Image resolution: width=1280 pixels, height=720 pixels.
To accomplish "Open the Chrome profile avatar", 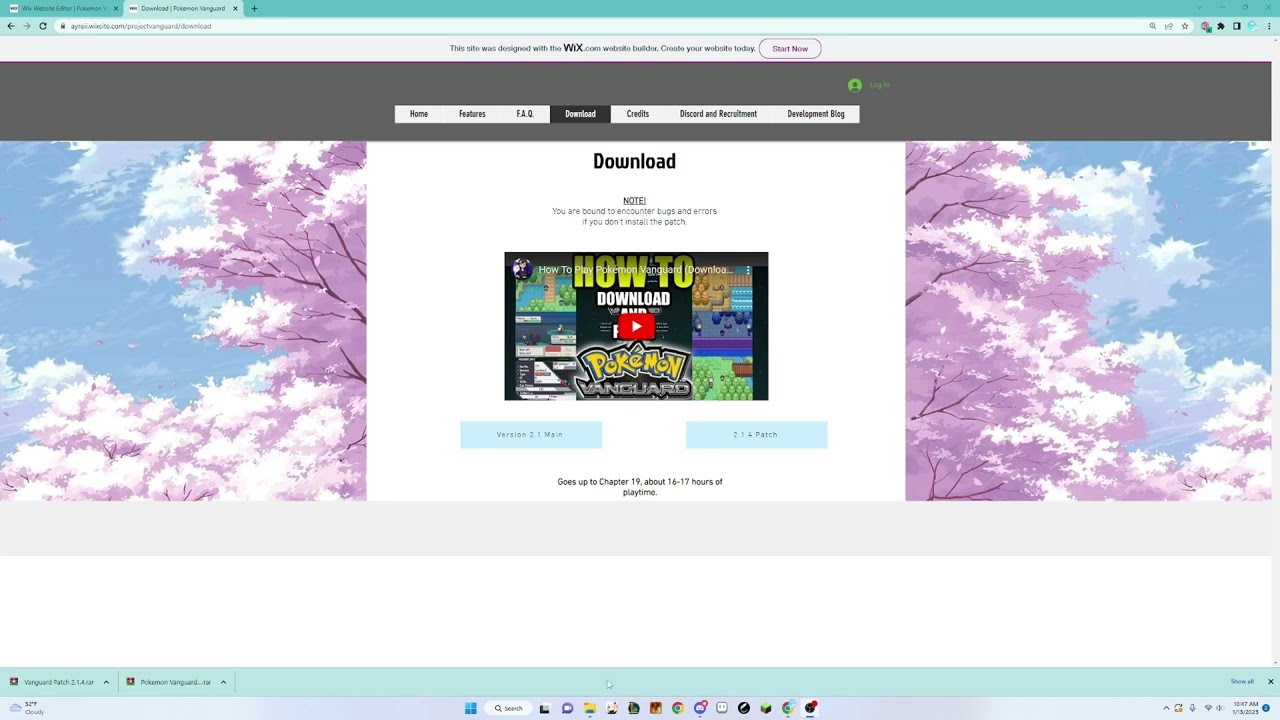I will pyautogui.click(x=1252, y=26).
